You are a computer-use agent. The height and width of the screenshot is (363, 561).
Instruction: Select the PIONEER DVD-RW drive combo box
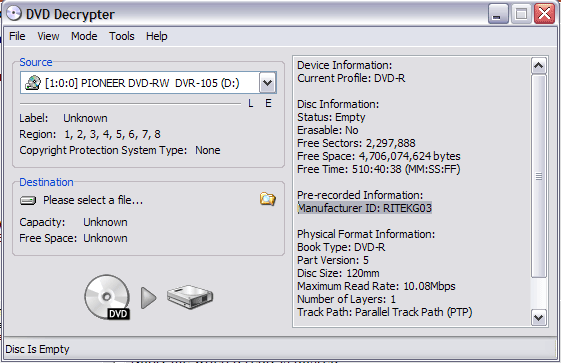(x=148, y=83)
